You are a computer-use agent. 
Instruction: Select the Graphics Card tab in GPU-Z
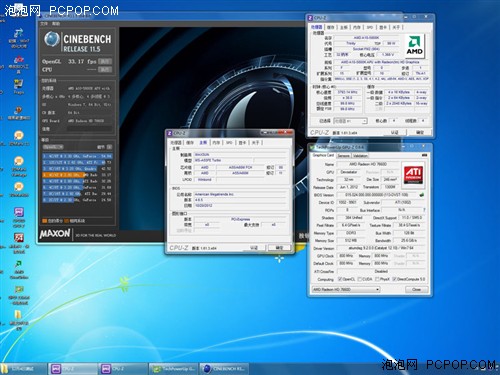323,155
